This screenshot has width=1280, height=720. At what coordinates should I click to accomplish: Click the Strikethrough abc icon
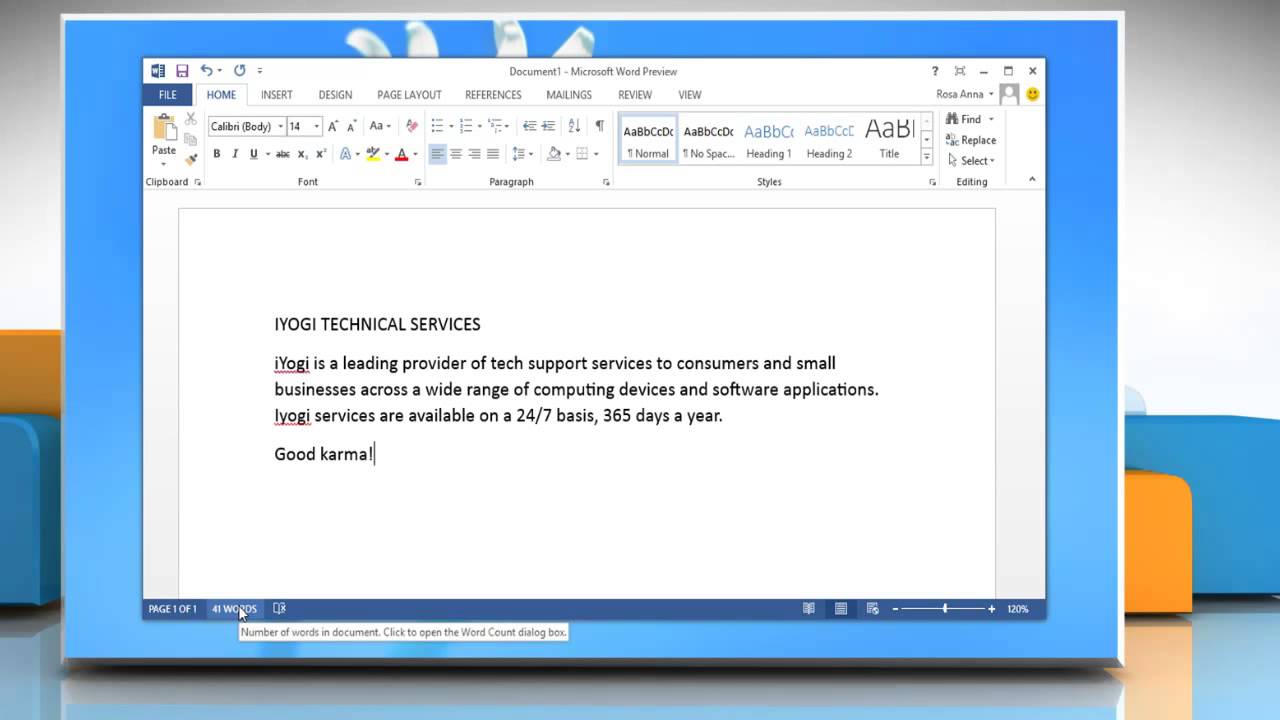tap(283, 154)
